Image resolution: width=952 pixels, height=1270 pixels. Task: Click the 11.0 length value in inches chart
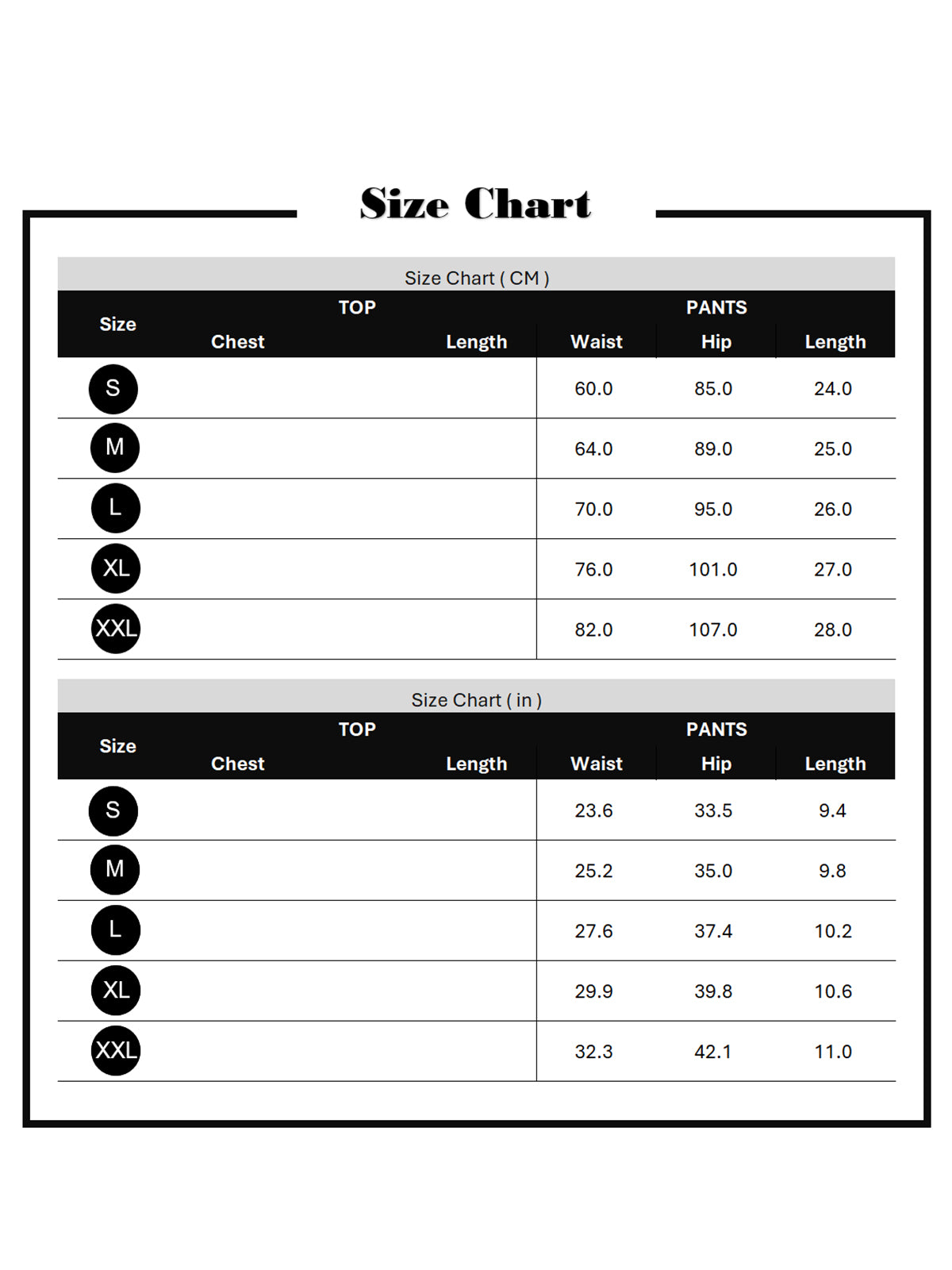click(x=833, y=1053)
